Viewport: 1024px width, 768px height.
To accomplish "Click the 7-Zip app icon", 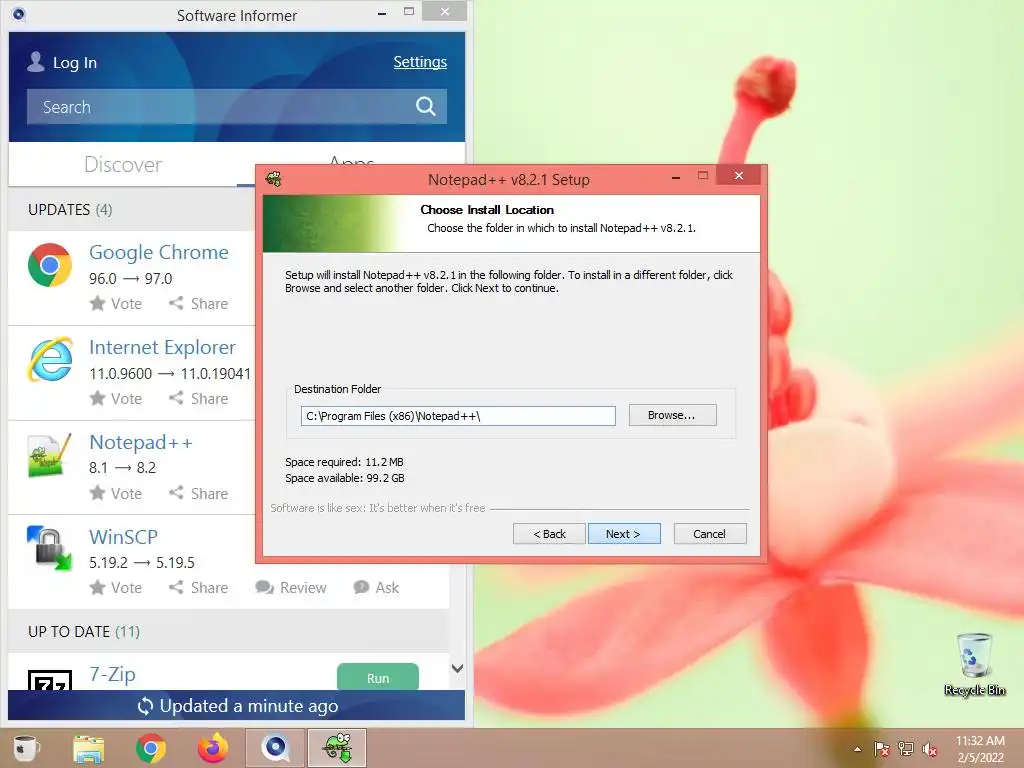I will tap(50, 680).
